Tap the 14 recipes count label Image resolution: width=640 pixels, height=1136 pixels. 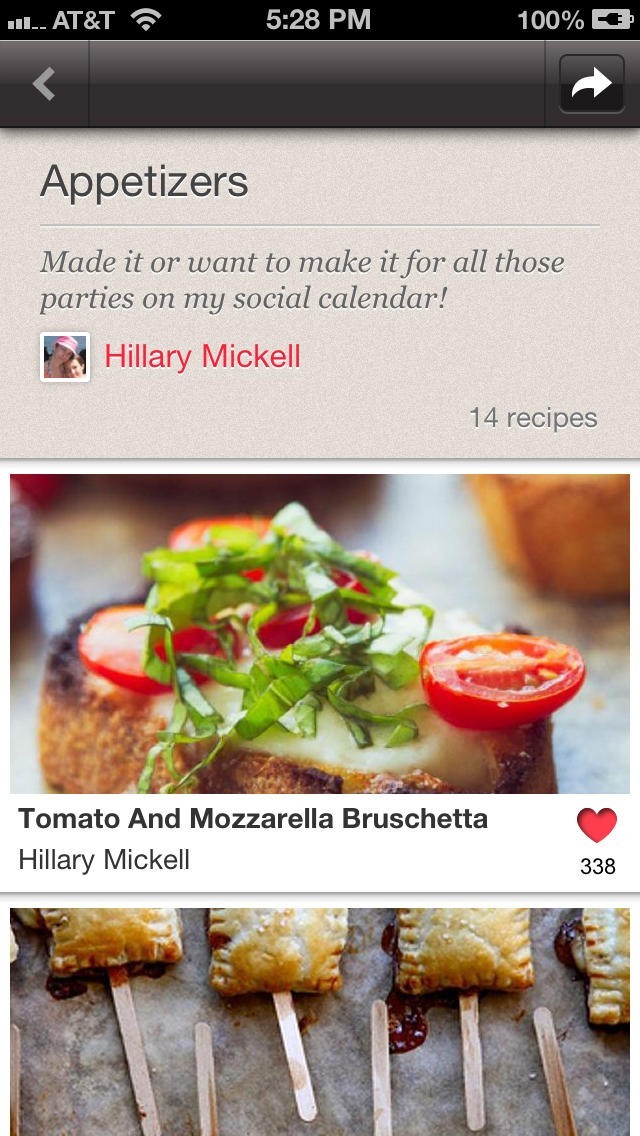click(533, 418)
